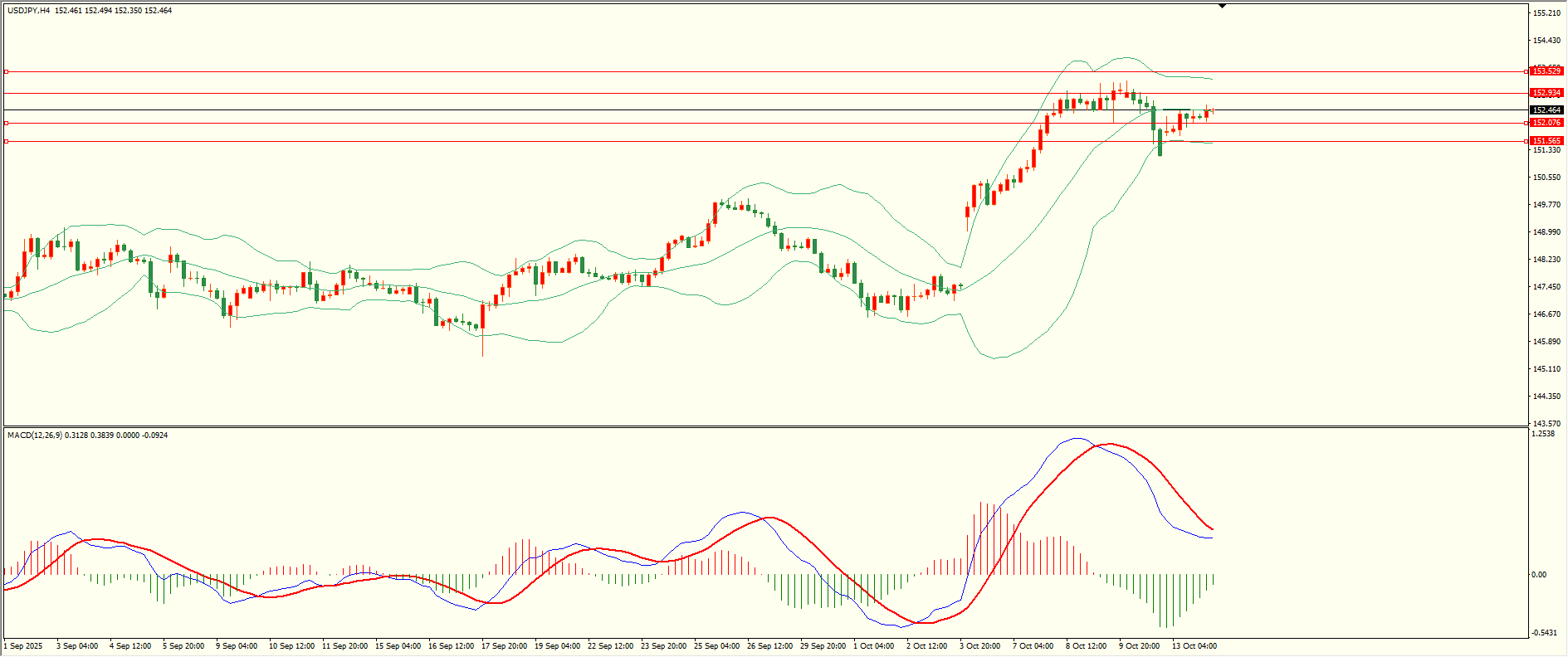The height and width of the screenshot is (657, 1568).
Task: Click the 1 Sep 2025 date label
Action: tap(23, 645)
